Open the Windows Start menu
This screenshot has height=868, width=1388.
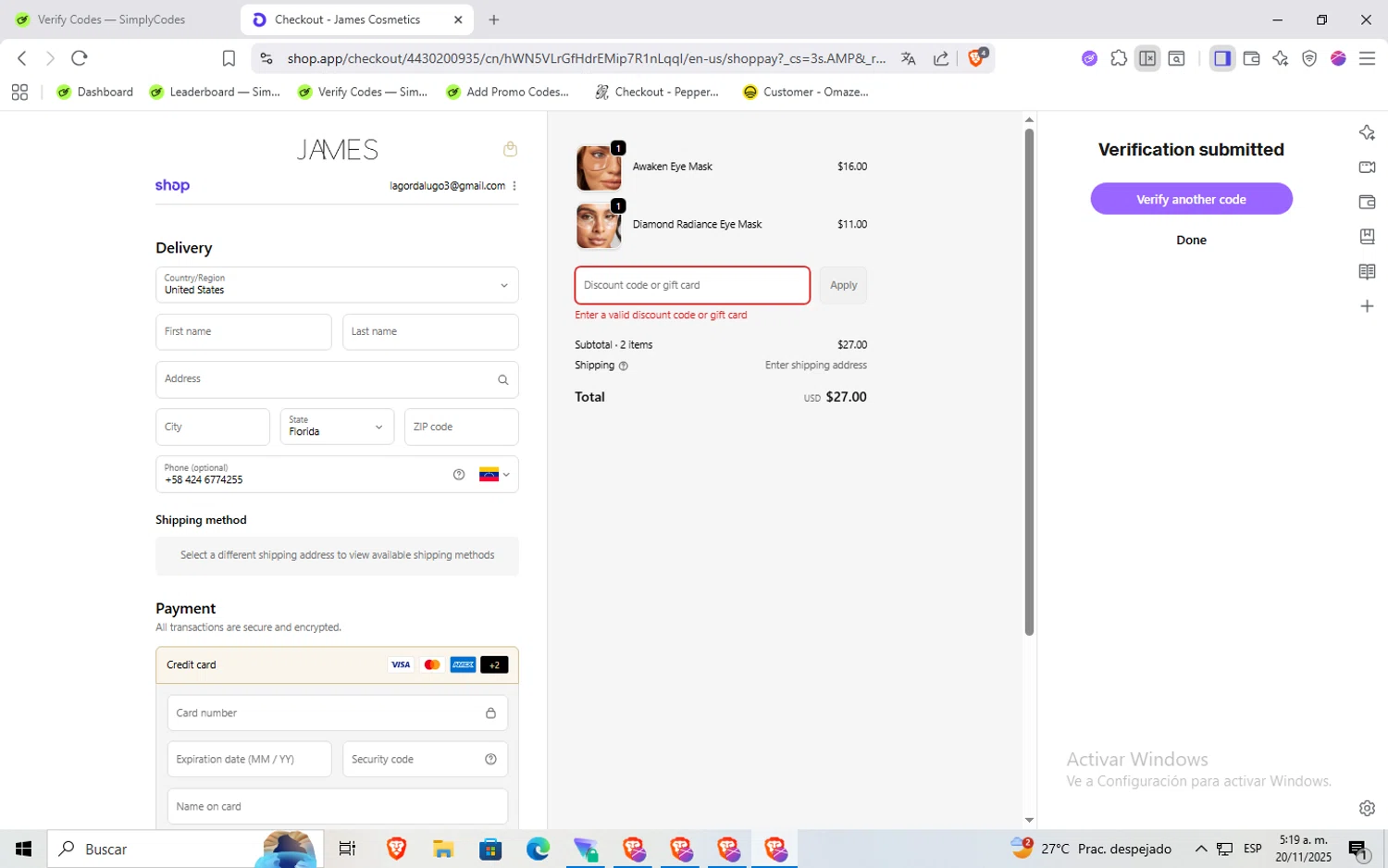coord(23,849)
